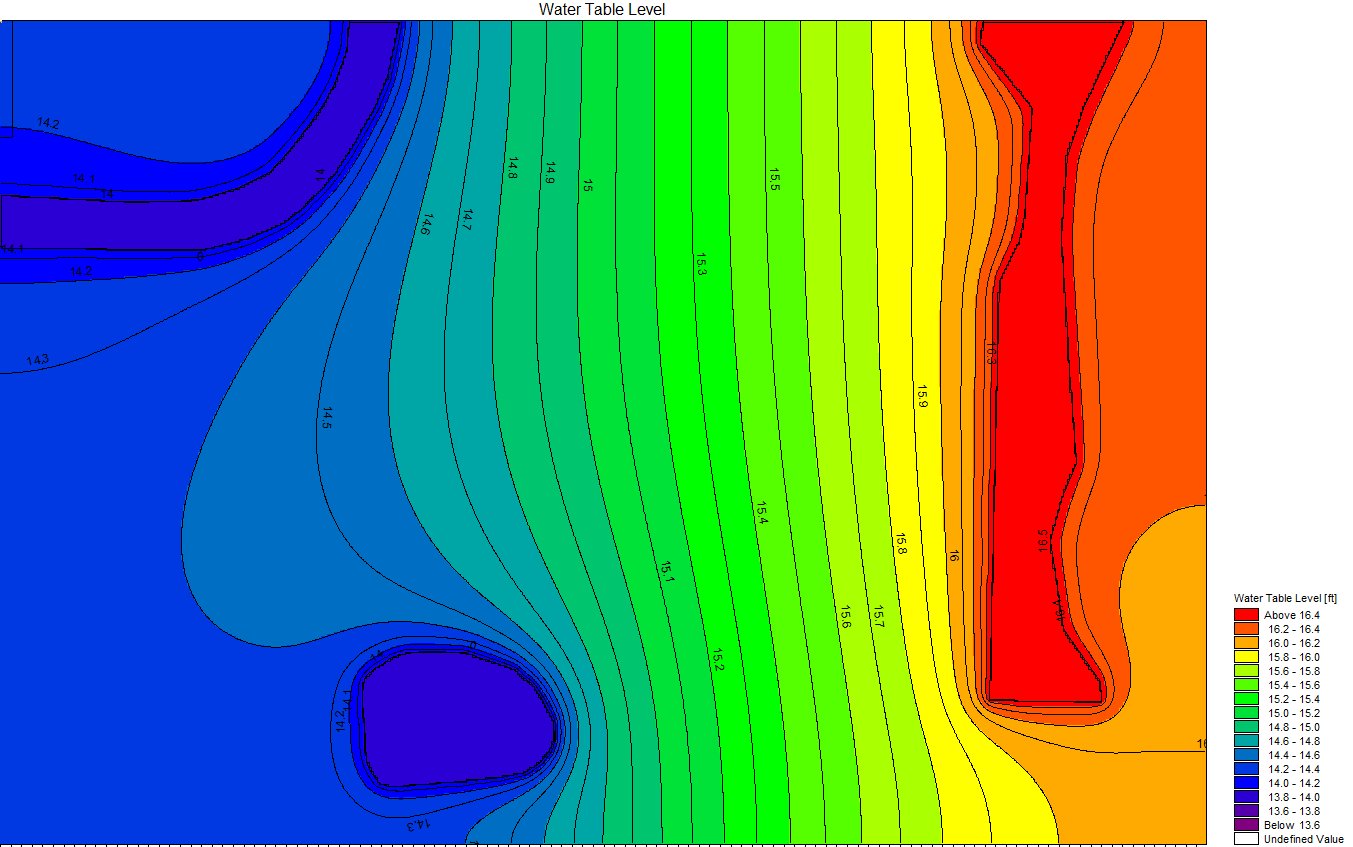Click the 15.2 contour line label
Screen dimensions: 1353x847
point(718,660)
